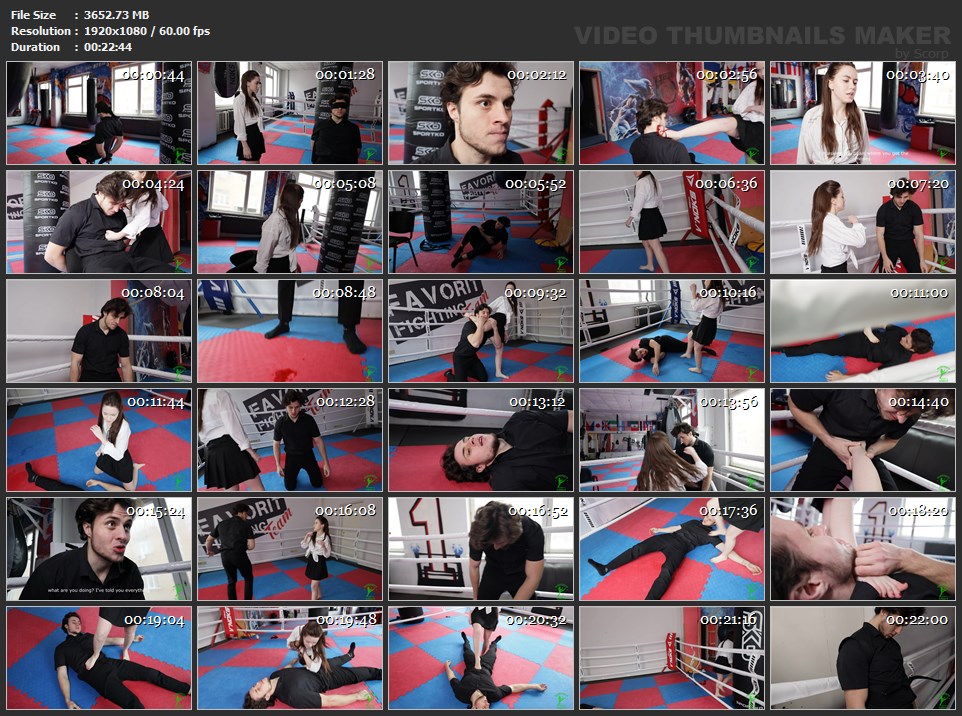The width and height of the screenshot is (962, 716).
Task: Click the thumbnail timestamped 00:00:44
Action: [99, 113]
